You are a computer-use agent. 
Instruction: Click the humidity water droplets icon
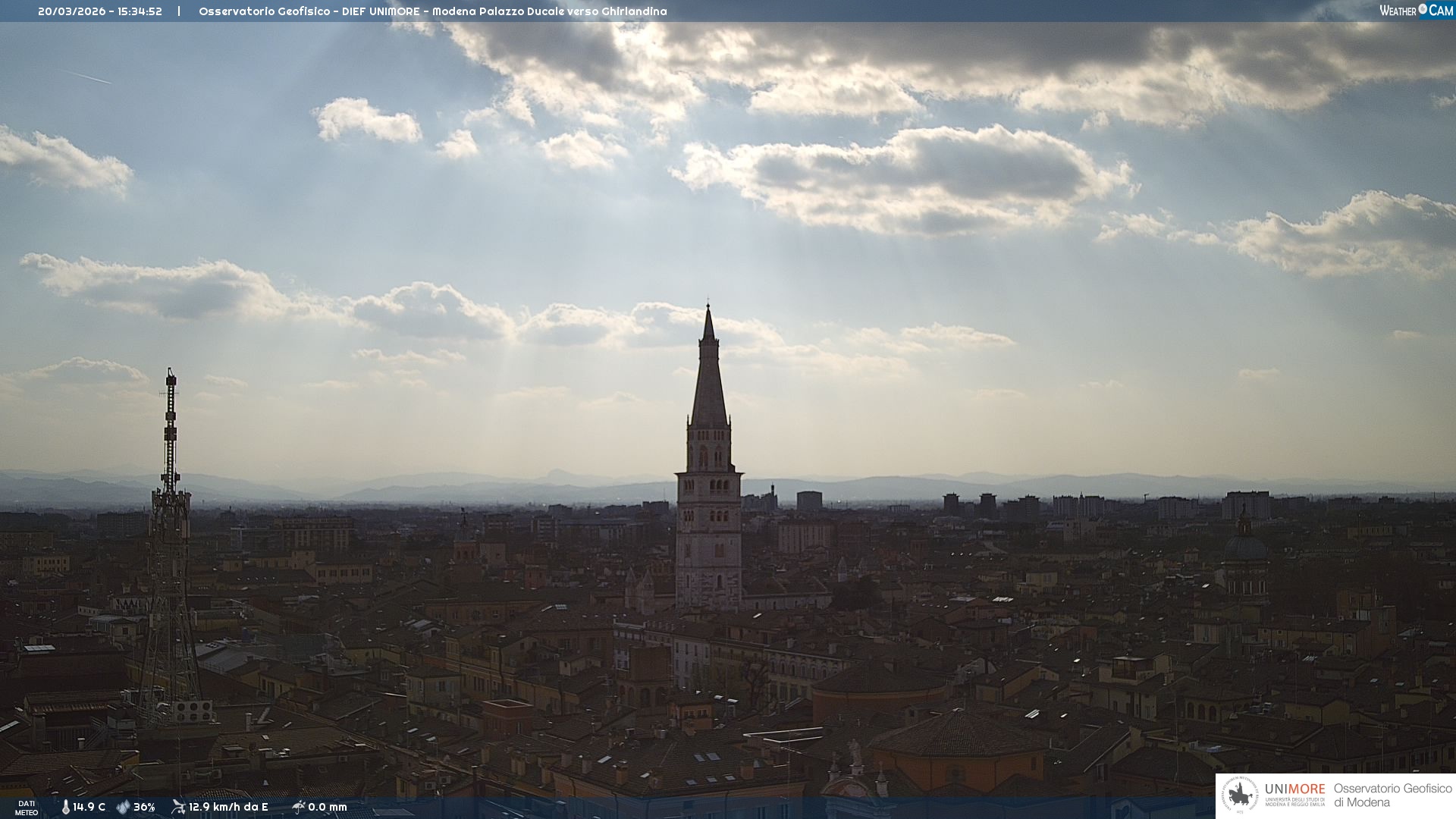click(x=123, y=807)
